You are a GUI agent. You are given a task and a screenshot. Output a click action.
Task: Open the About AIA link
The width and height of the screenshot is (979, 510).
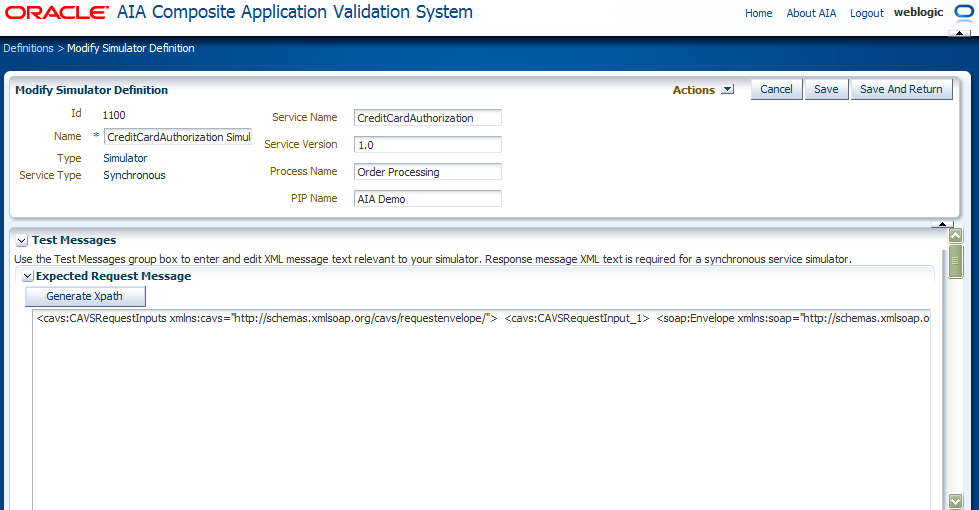tap(811, 13)
